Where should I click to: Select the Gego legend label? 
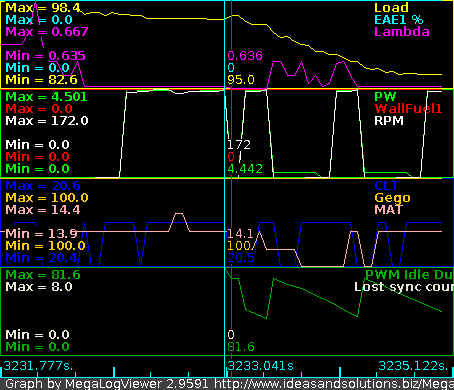point(392,198)
